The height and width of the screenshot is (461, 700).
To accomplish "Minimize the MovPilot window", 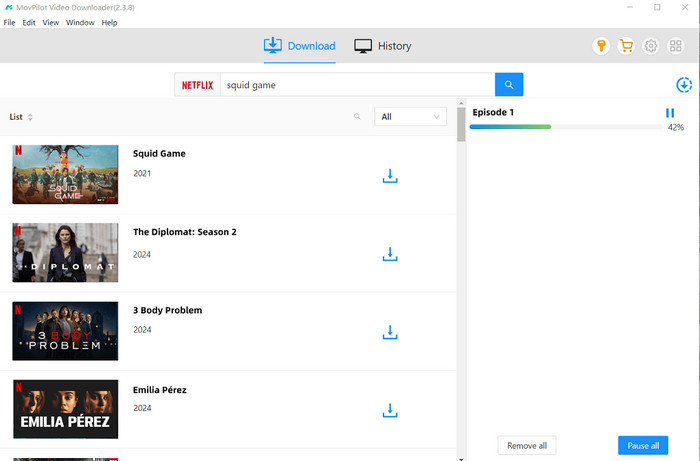I will point(630,7).
